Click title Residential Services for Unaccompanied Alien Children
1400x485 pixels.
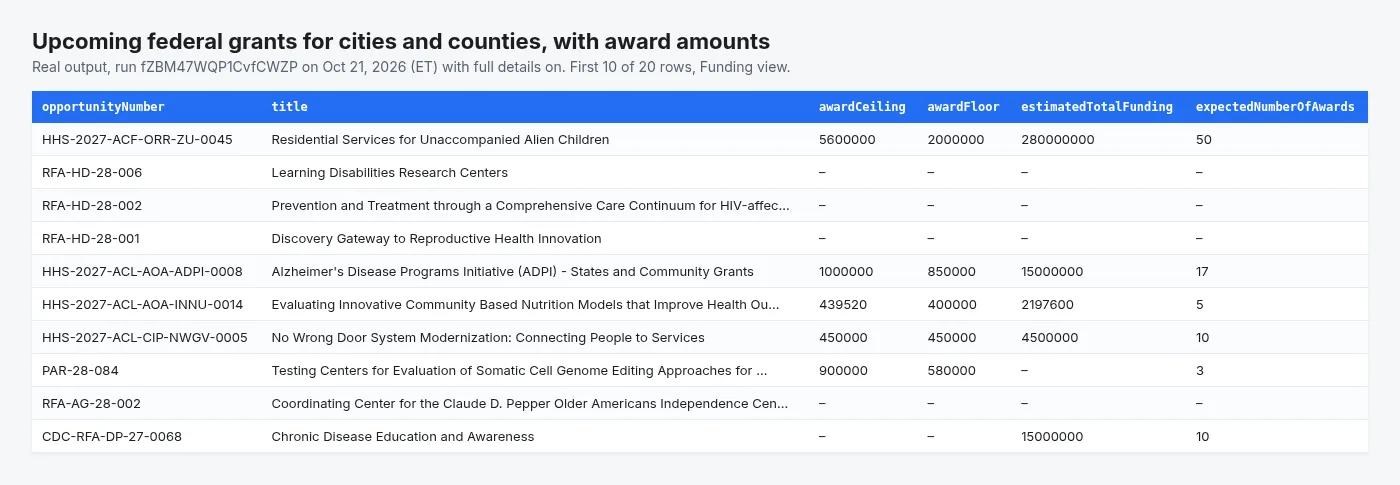tap(440, 140)
